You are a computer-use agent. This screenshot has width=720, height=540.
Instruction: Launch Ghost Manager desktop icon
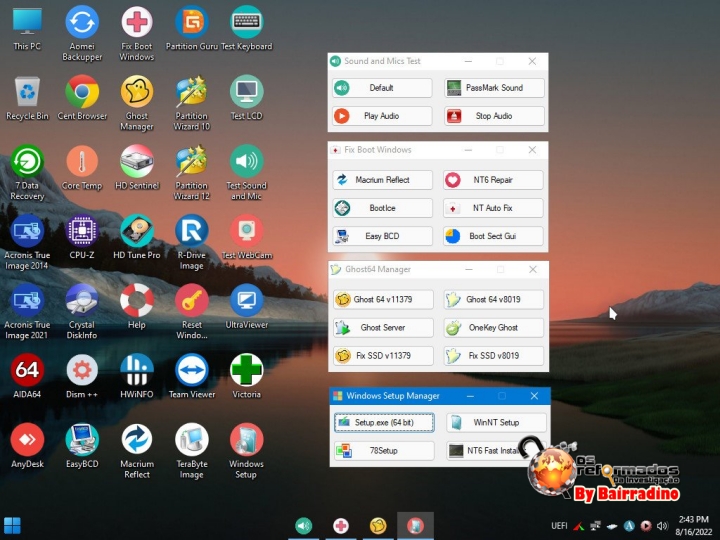click(136, 103)
